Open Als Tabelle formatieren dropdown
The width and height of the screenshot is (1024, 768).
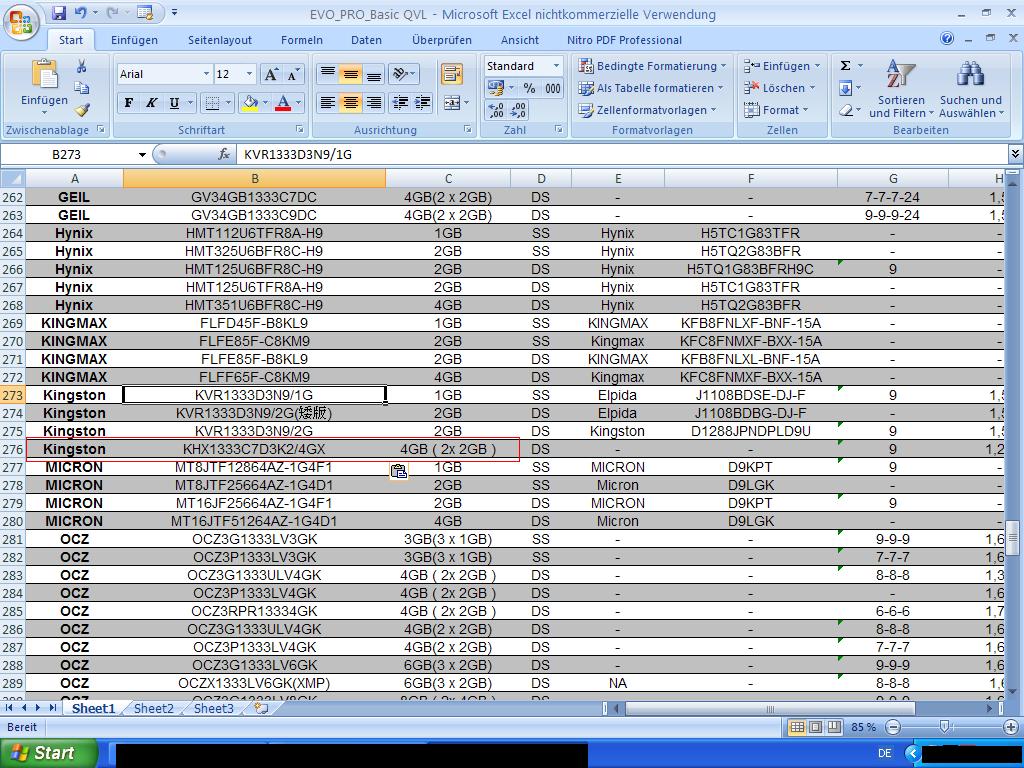(x=650, y=88)
